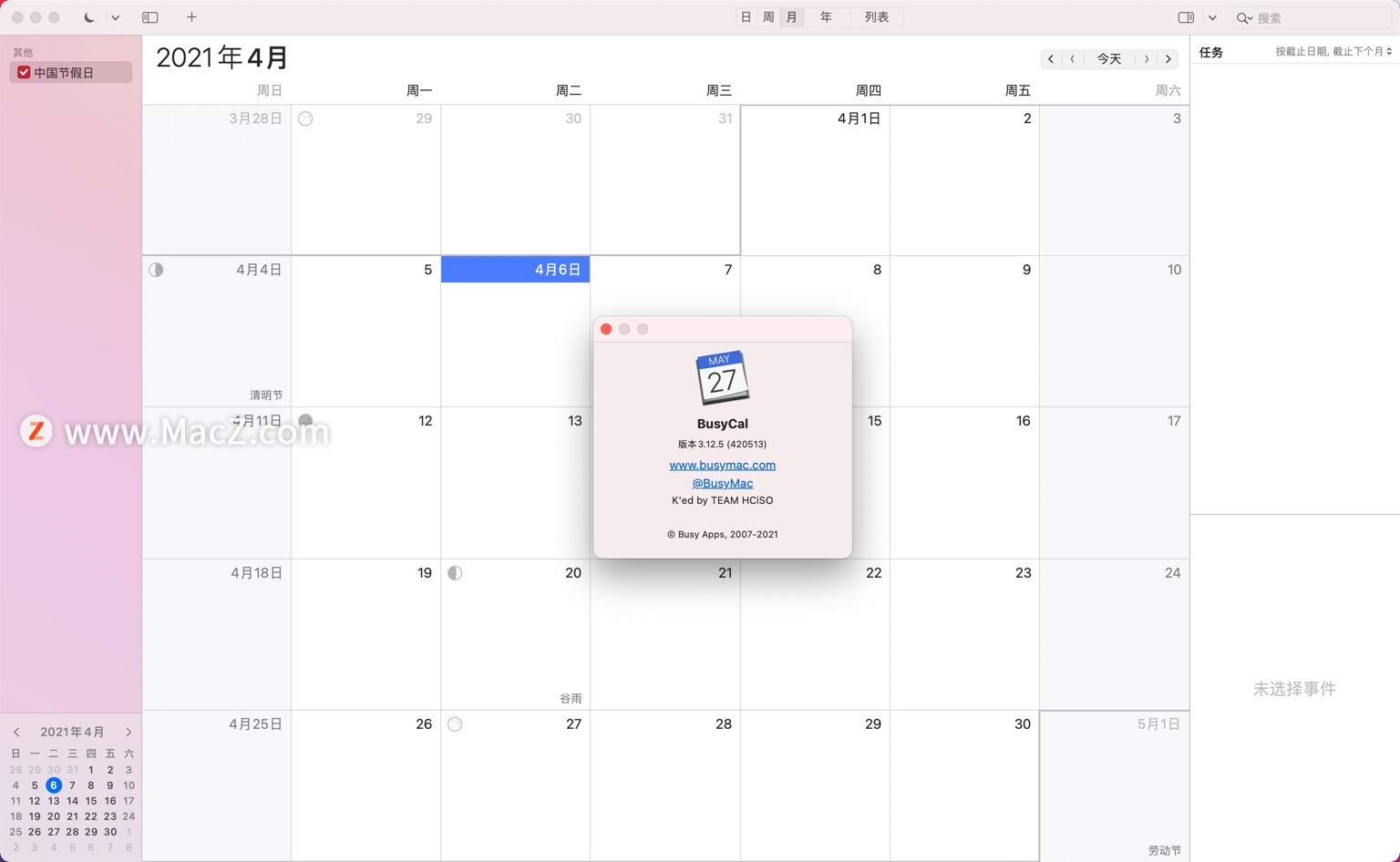Click the 今天 today button

click(1109, 59)
